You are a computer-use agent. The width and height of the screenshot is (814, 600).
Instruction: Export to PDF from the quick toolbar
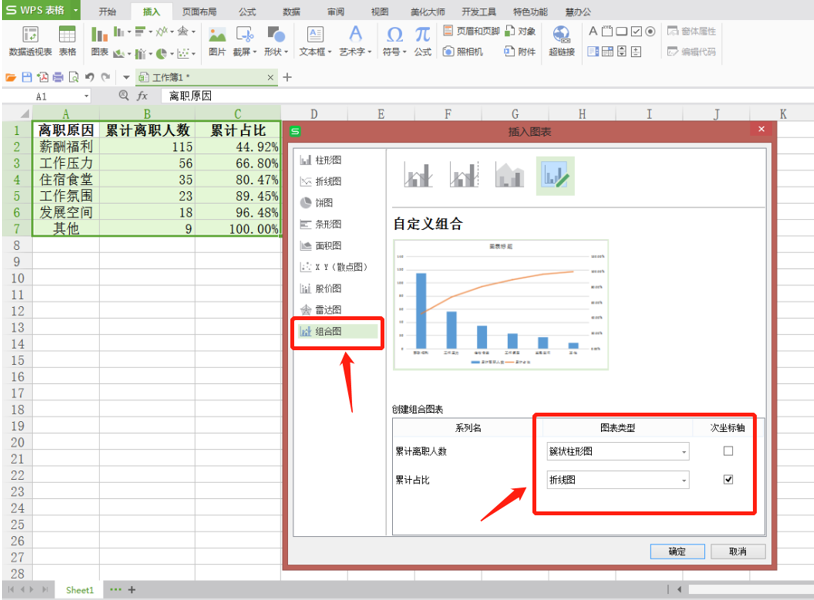[x=43, y=77]
